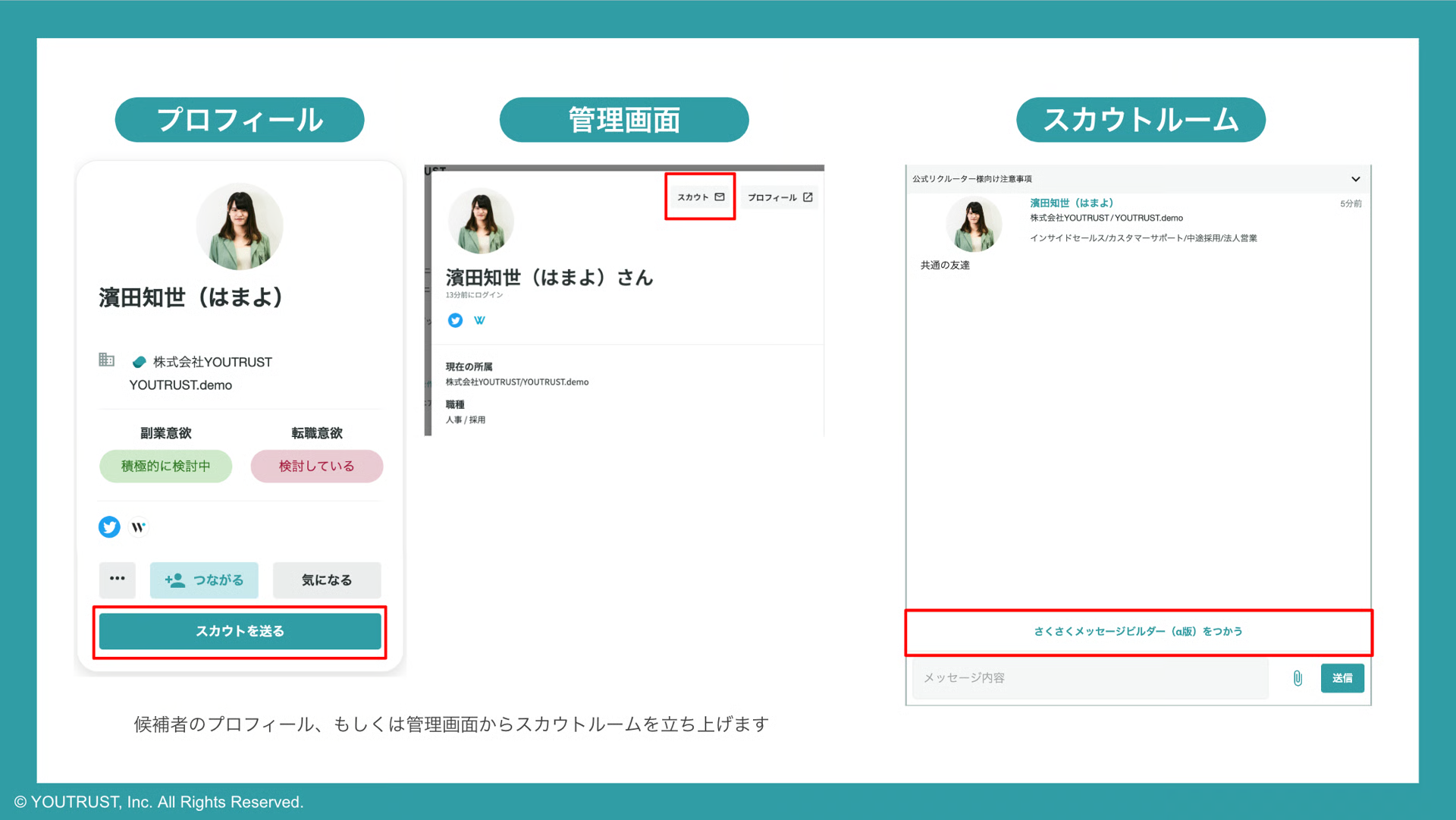Click the 濱田知世（はまよ）name link in scout room
The image size is (1456, 820).
pyautogui.click(x=1072, y=203)
